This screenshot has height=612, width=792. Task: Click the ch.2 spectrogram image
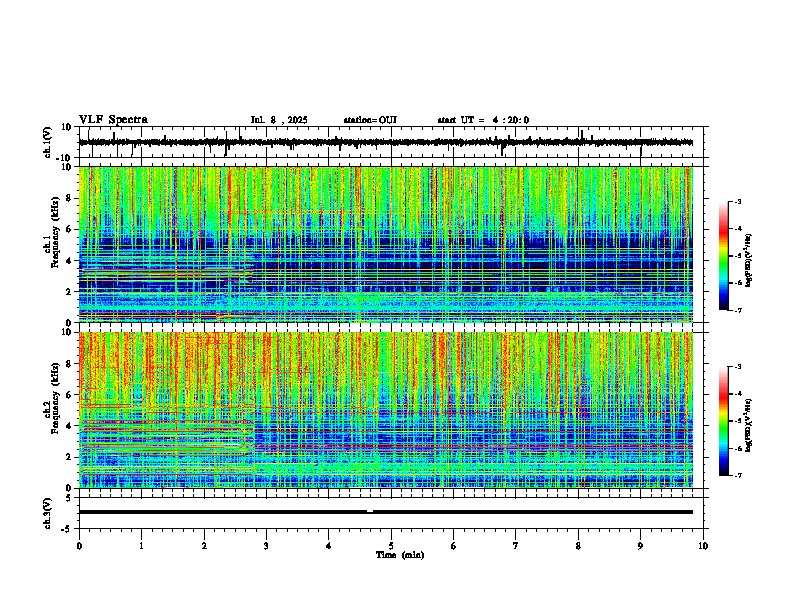click(385, 410)
